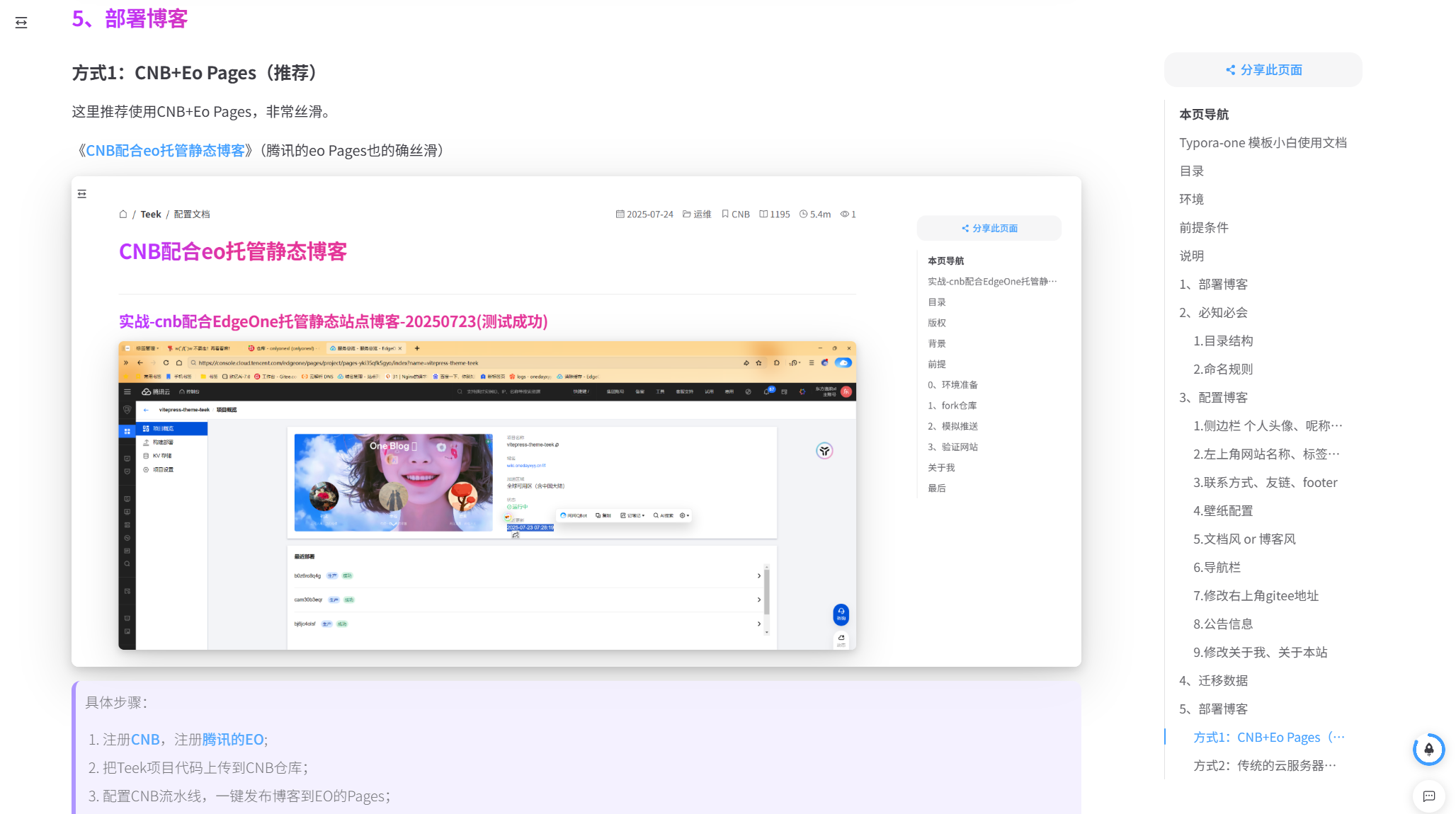Open 3.联系方式、友链、footer outline item

[1265, 483]
